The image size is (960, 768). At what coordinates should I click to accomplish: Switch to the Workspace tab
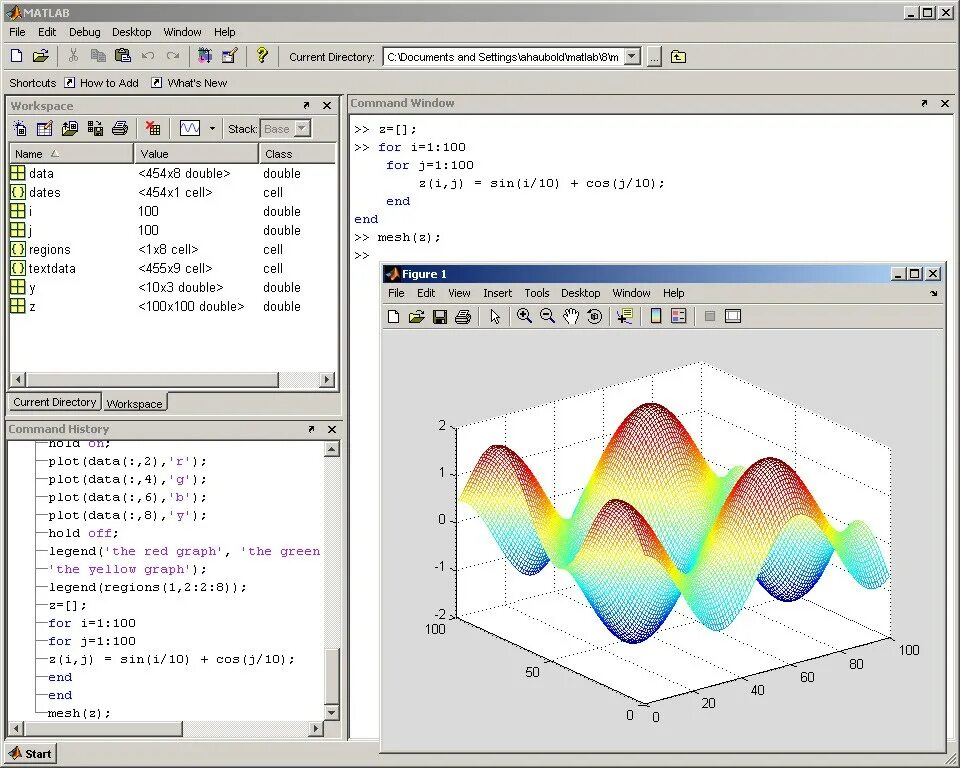[134, 403]
